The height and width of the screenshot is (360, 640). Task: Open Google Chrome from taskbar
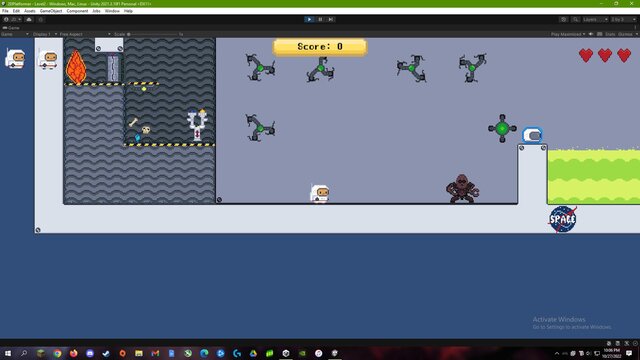[57, 353]
